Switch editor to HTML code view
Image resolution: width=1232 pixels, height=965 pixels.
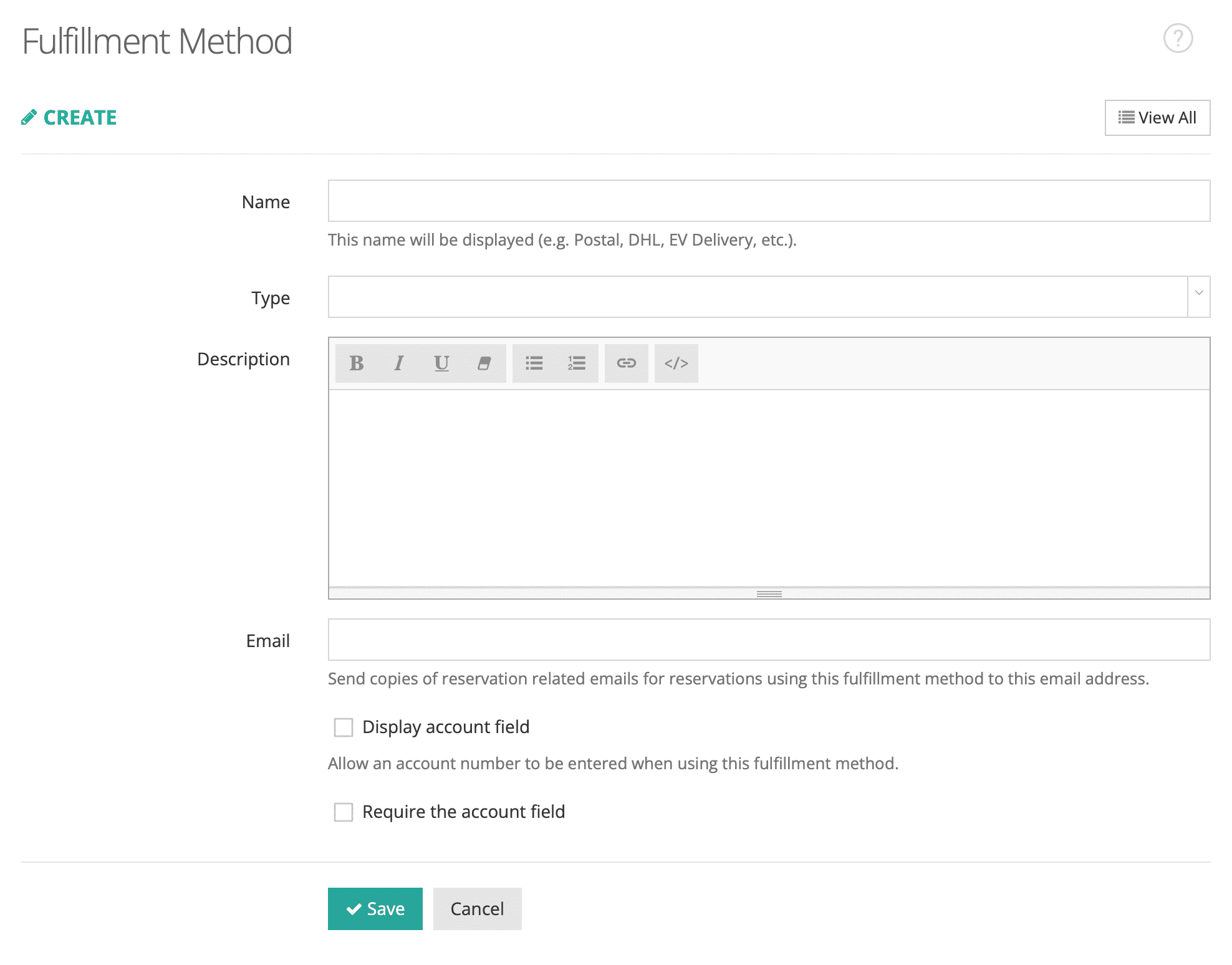pyautogui.click(x=676, y=363)
